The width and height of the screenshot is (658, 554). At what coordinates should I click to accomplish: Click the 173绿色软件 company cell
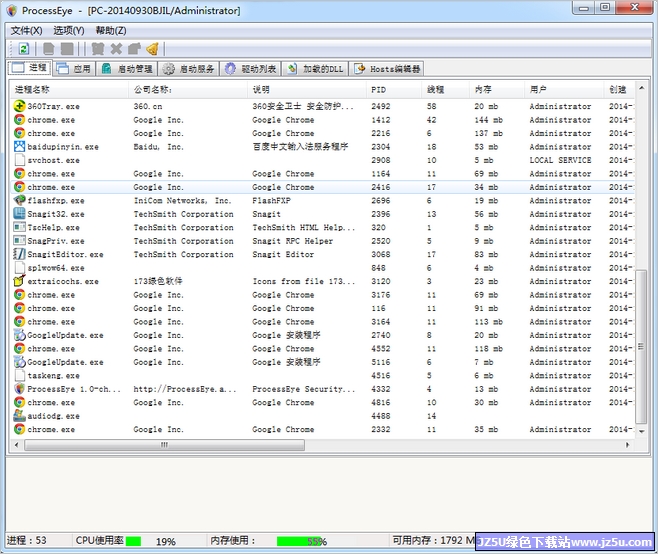(158, 281)
